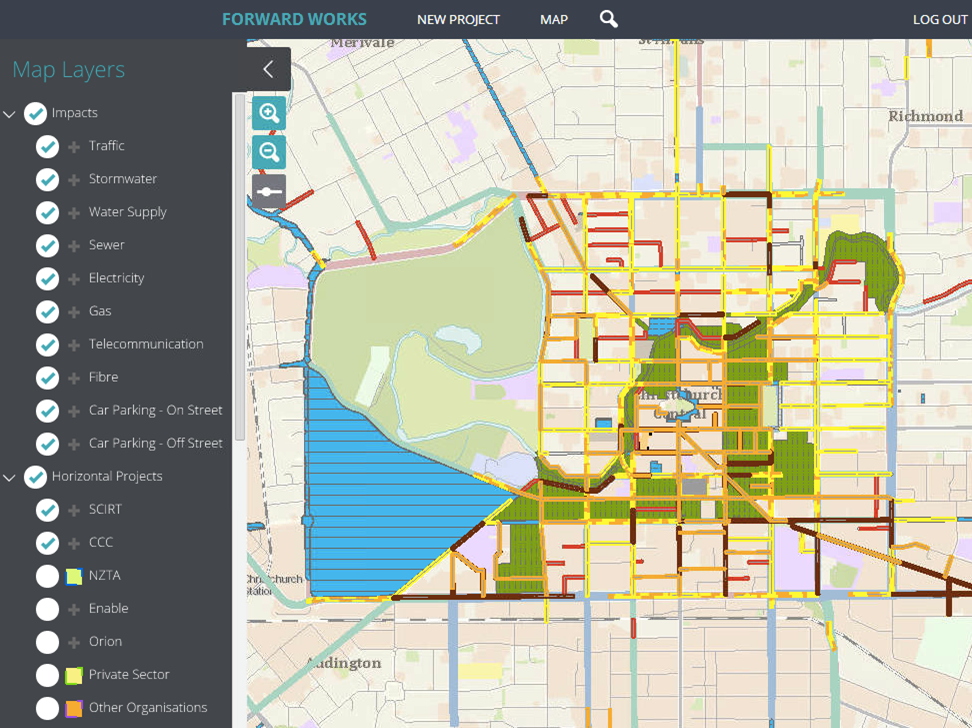
Task: Go to FORWARD WORKS home
Action: tap(294, 19)
